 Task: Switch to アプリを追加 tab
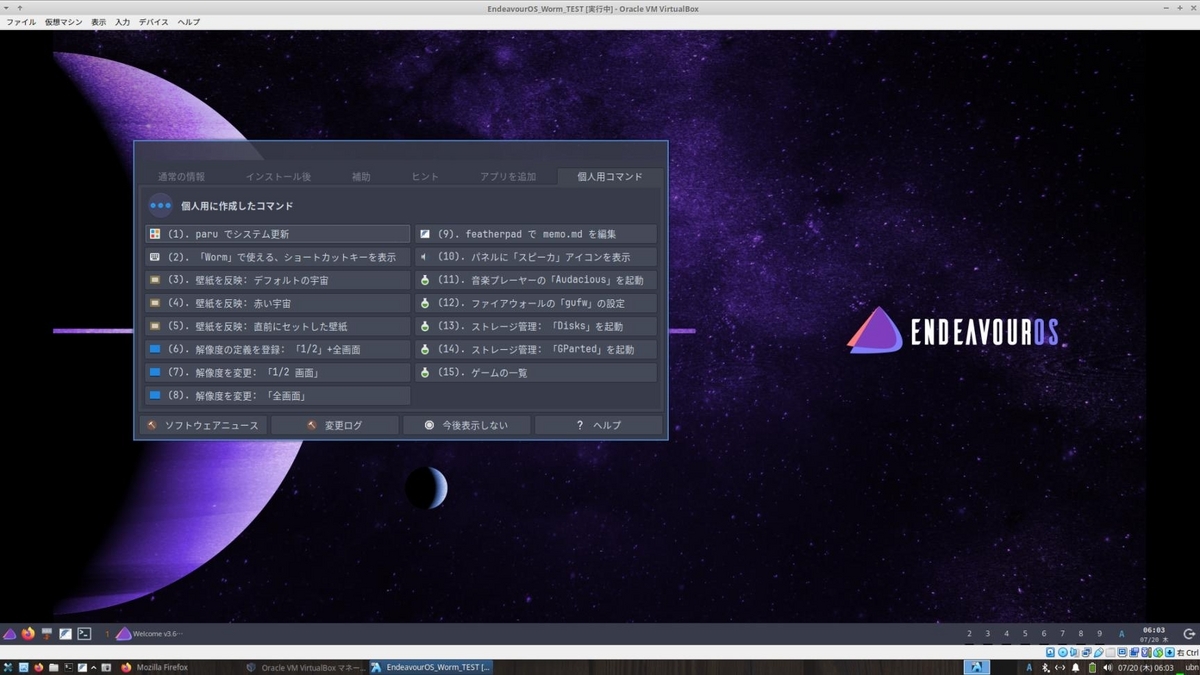coord(508,177)
